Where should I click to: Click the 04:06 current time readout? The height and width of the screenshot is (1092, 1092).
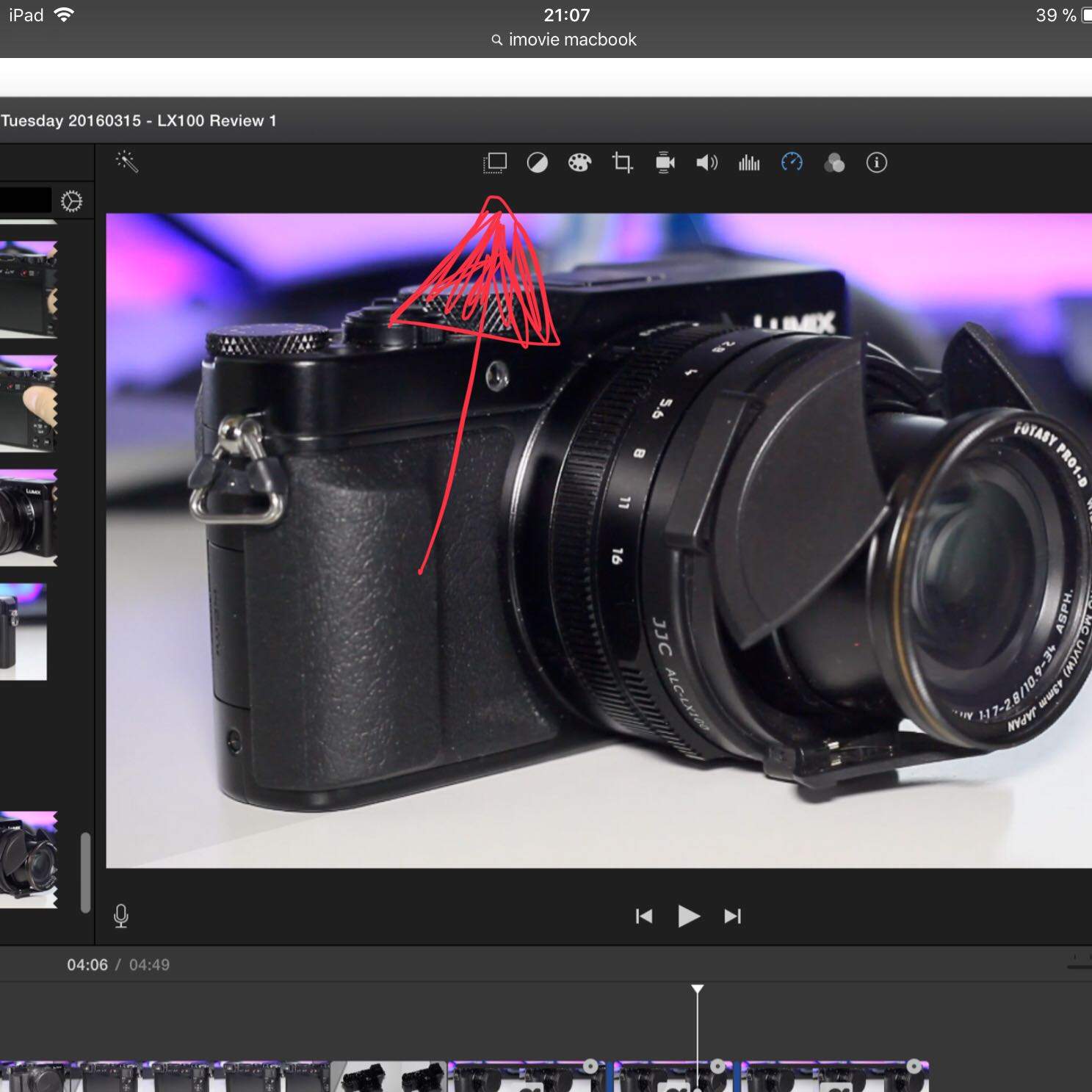(x=87, y=965)
